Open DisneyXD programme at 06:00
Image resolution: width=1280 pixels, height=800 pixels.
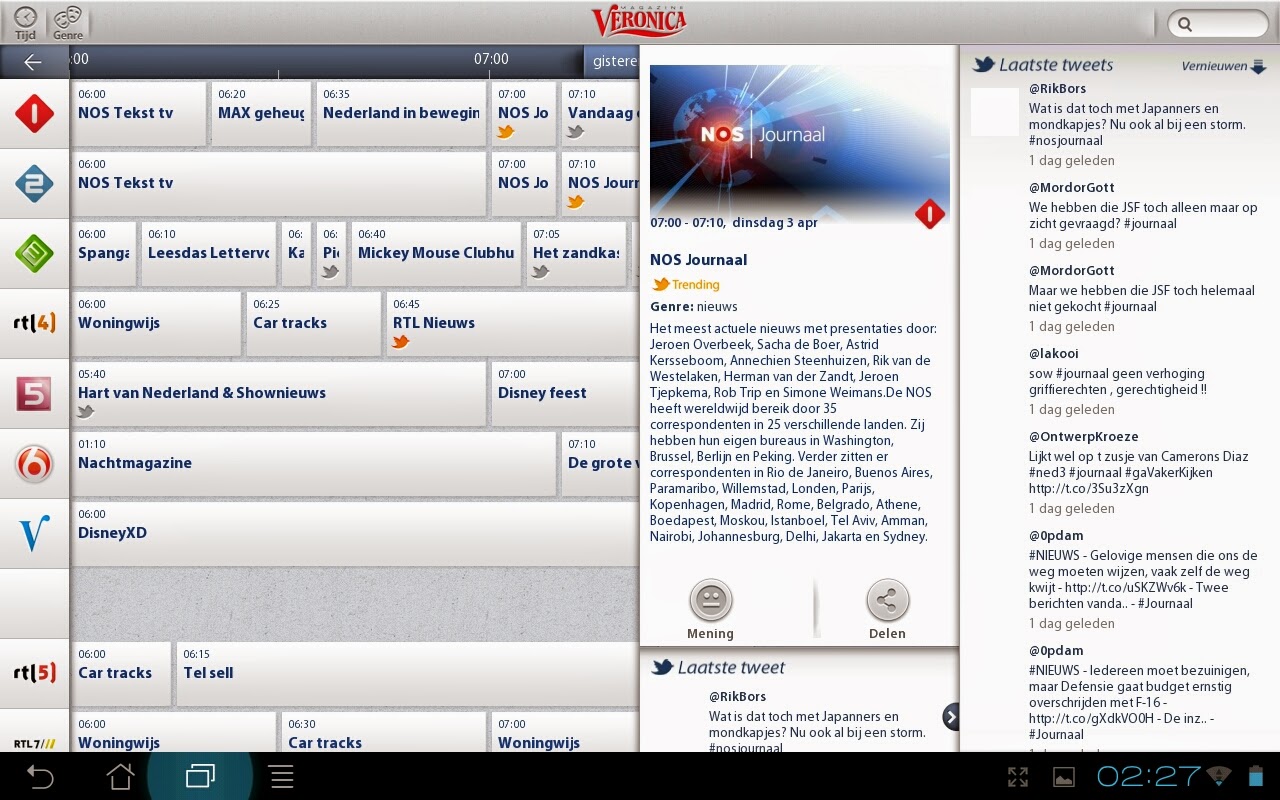[x=355, y=534]
